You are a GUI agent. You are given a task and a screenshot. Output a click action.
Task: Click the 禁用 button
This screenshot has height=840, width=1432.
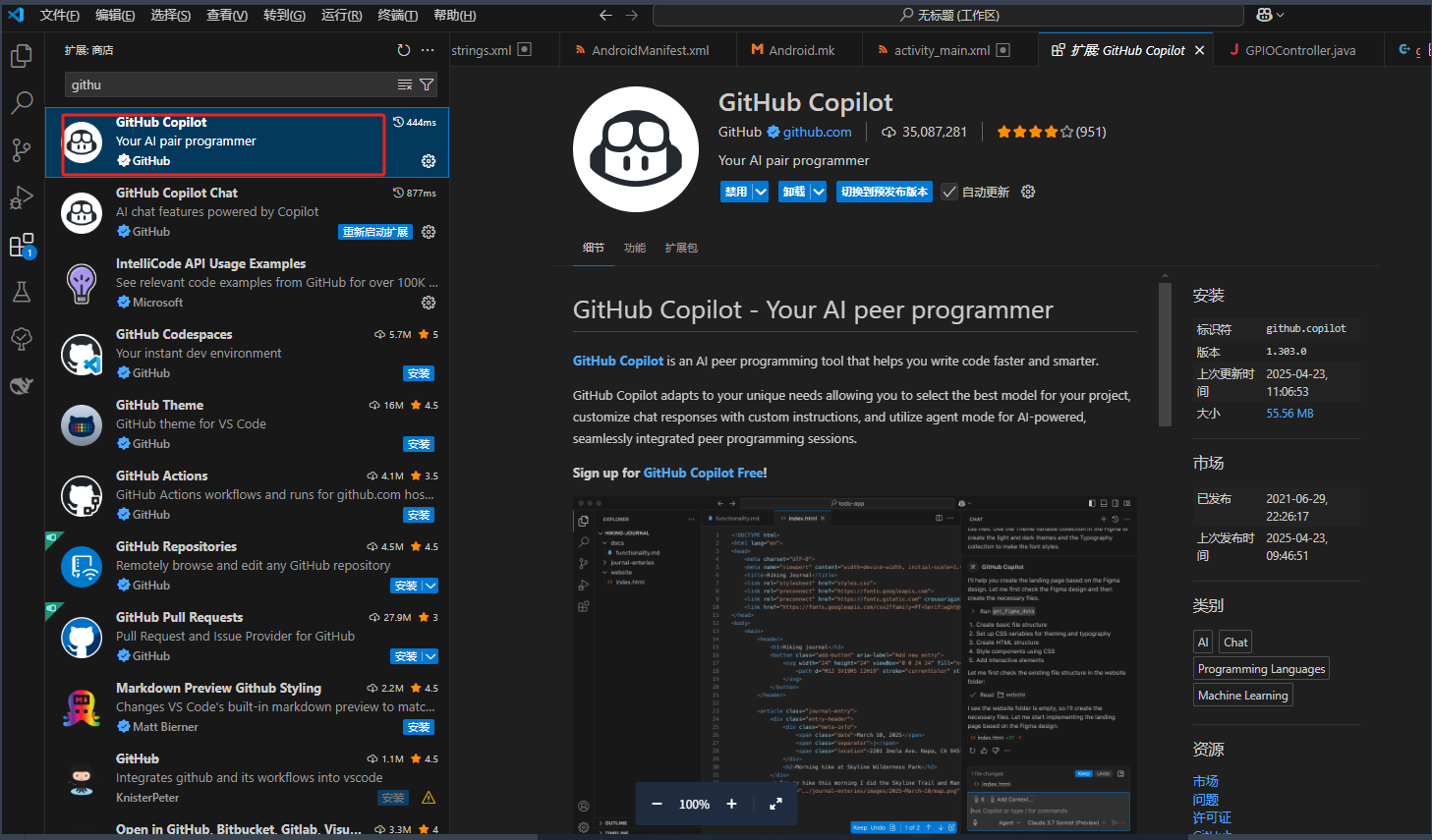click(736, 192)
